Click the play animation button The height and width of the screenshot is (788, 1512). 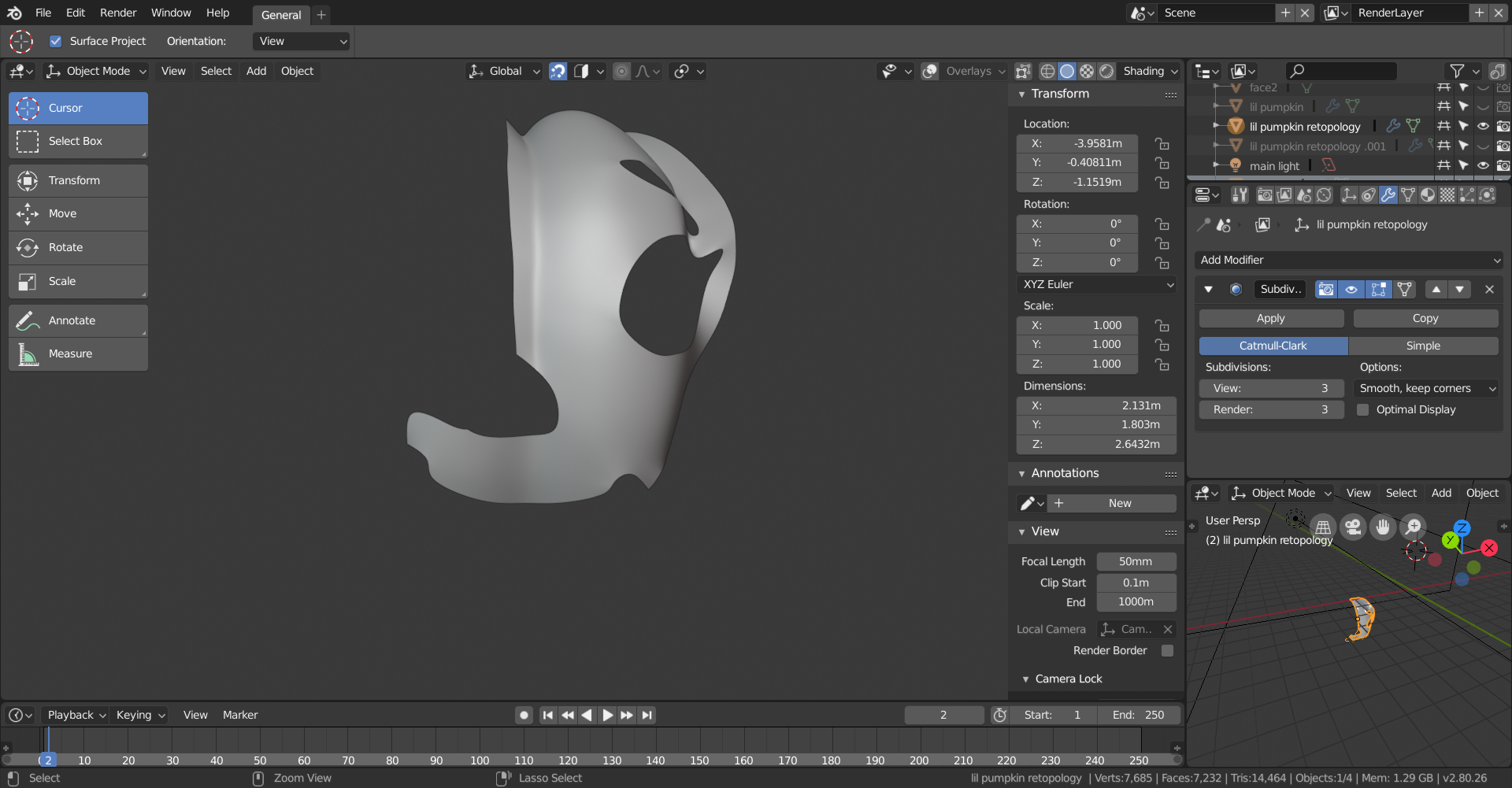(607, 716)
